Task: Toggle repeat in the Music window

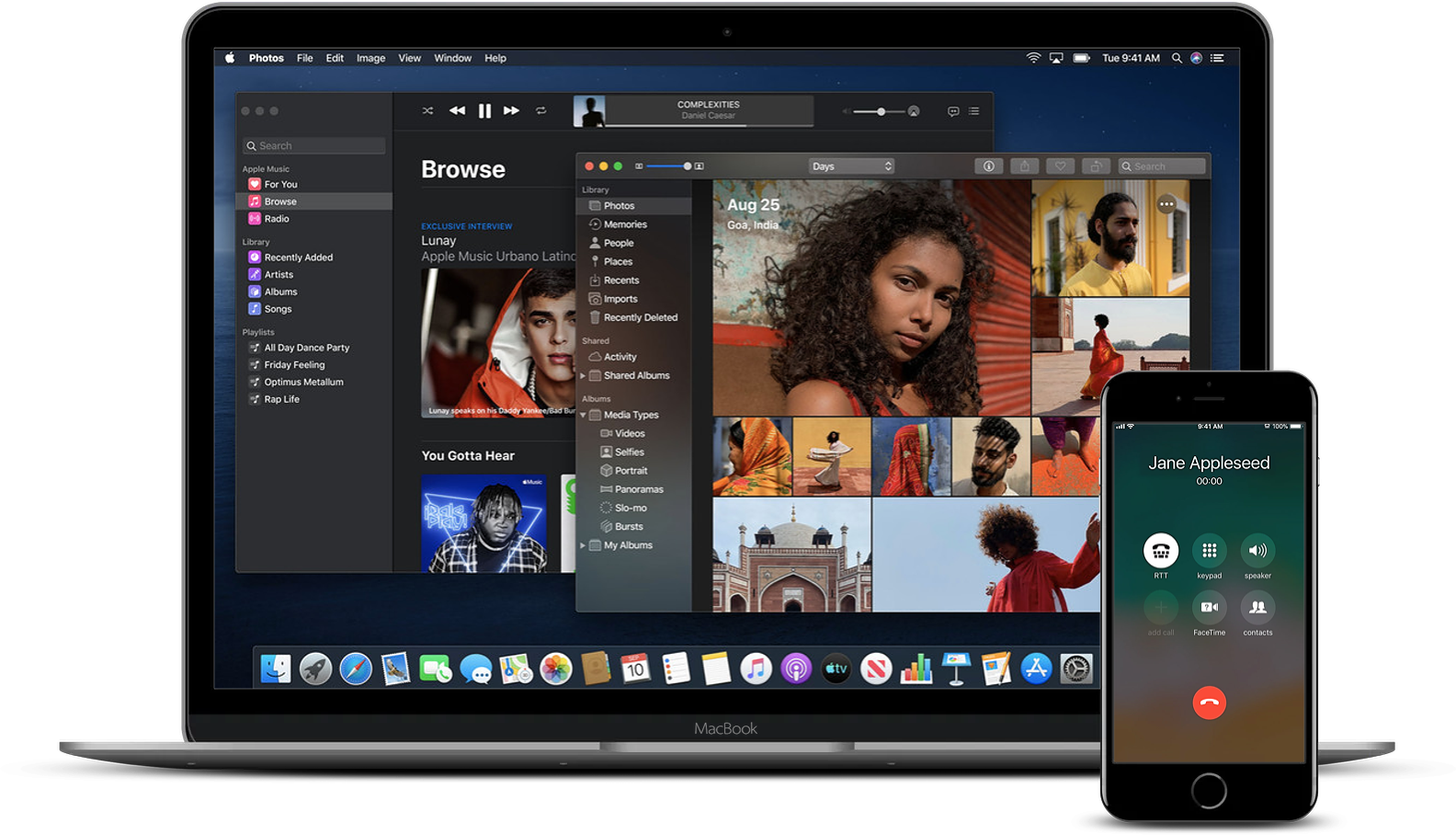Action: click(x=541, y=110)
